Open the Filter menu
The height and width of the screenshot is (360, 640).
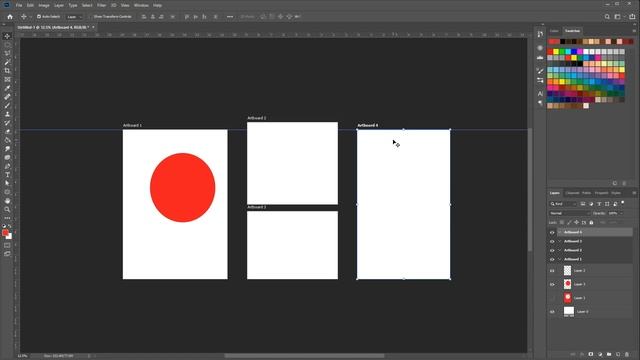(102, 5)
